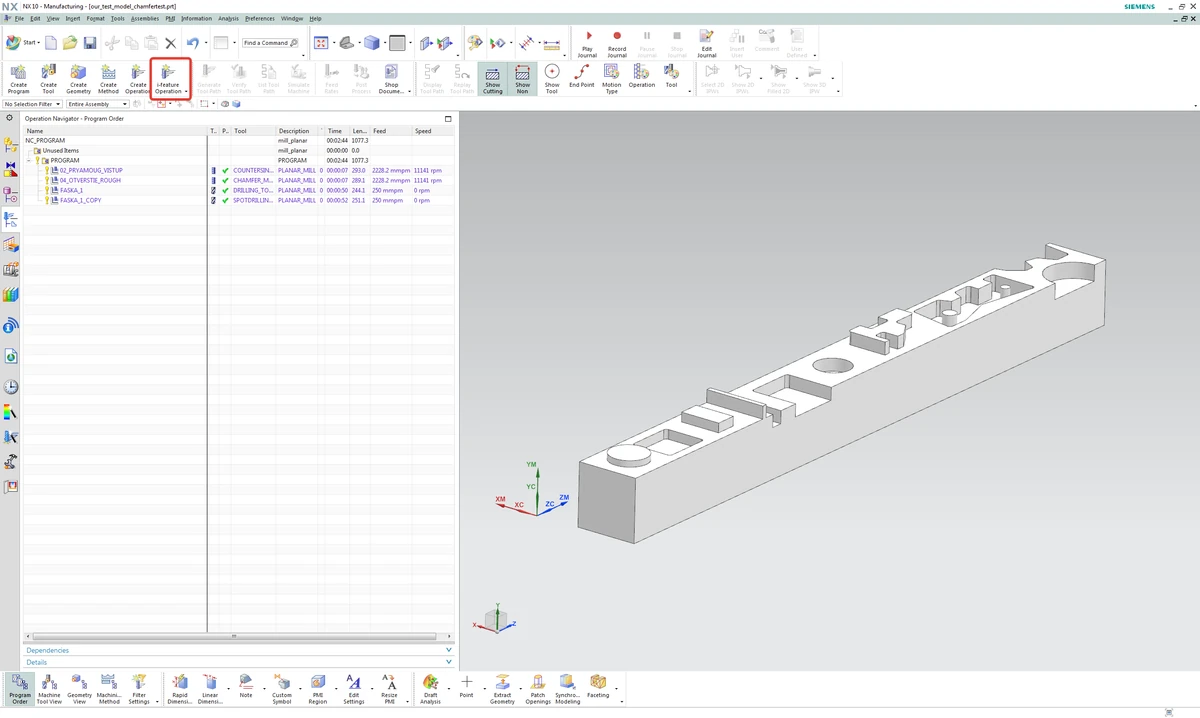1200x718 pixels.
Task: Click the Program Order view icon
Action: [19, 688]
